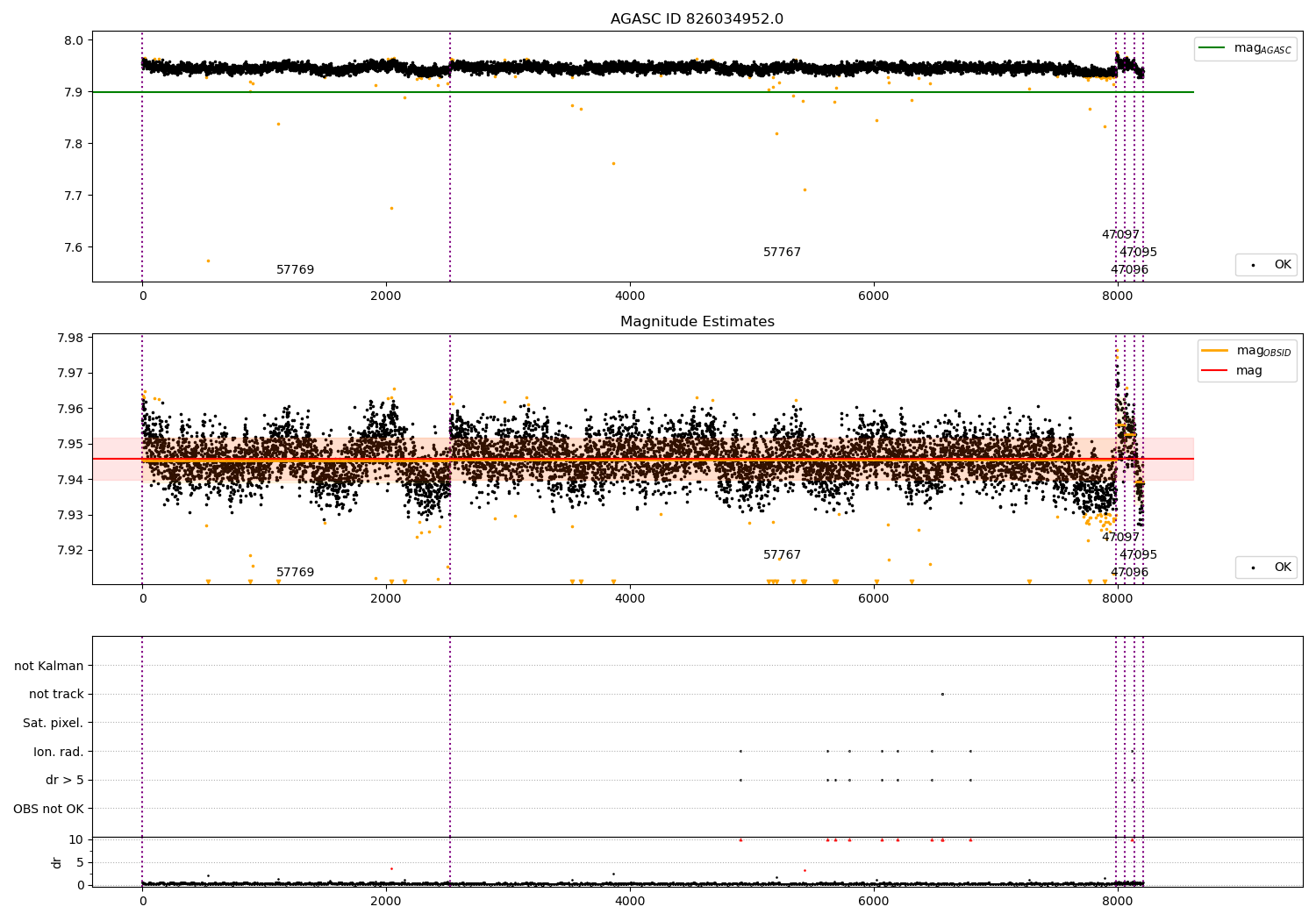
Task: Click the 7.6 y-tick in top plot
Action: point(74,247)
